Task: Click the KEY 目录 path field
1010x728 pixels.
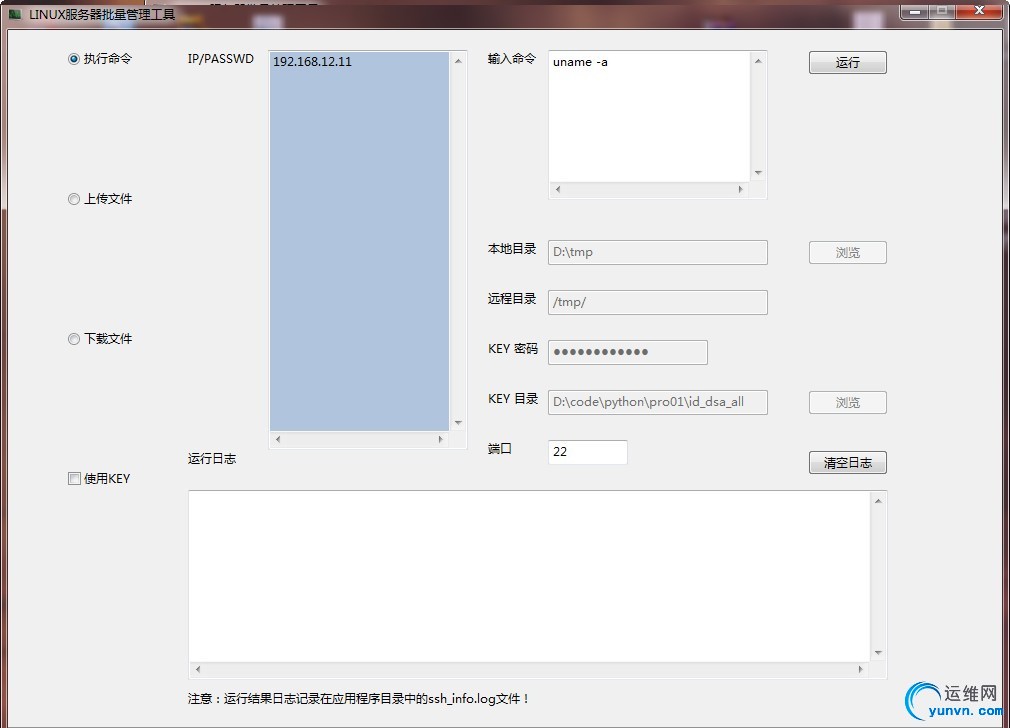Action: point(658,402)
